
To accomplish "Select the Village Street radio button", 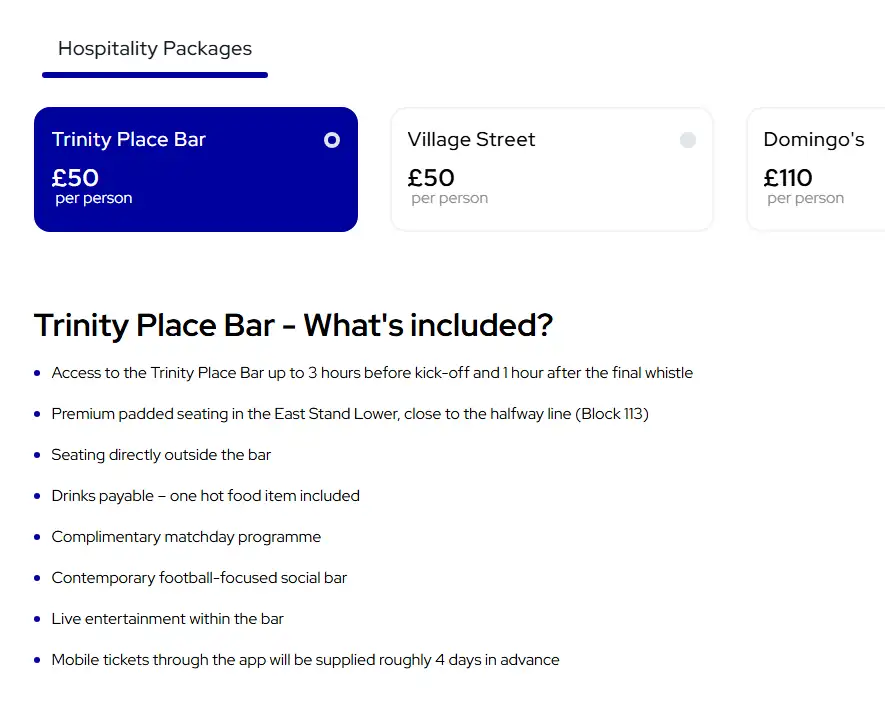I will (688, 140).
